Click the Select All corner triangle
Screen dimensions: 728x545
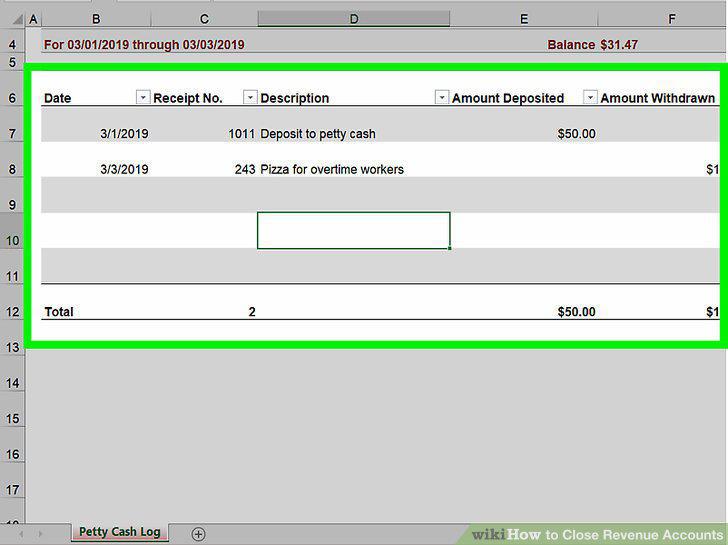click(x=18, y=19)
